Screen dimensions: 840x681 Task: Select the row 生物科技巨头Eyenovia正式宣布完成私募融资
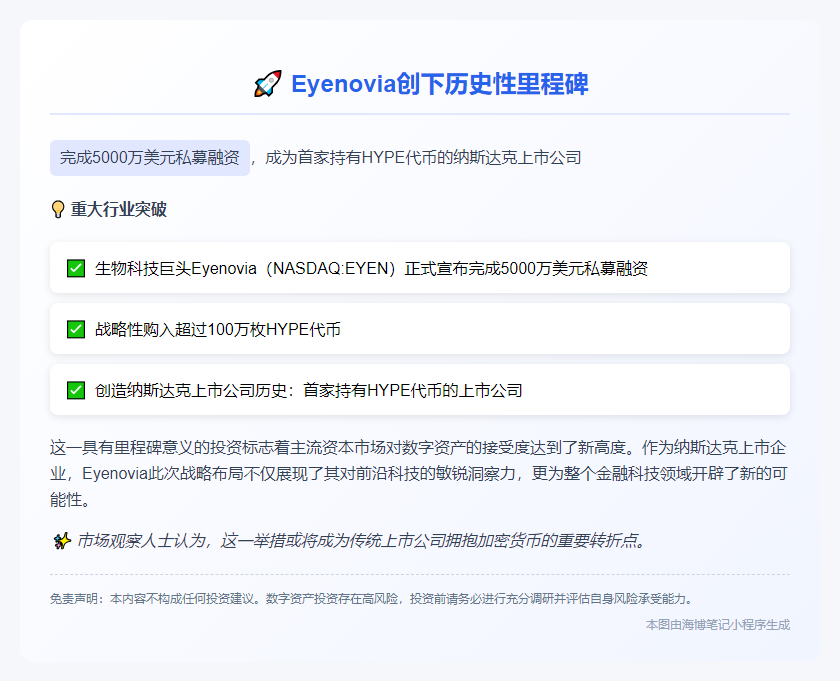(x=419, y=267)
